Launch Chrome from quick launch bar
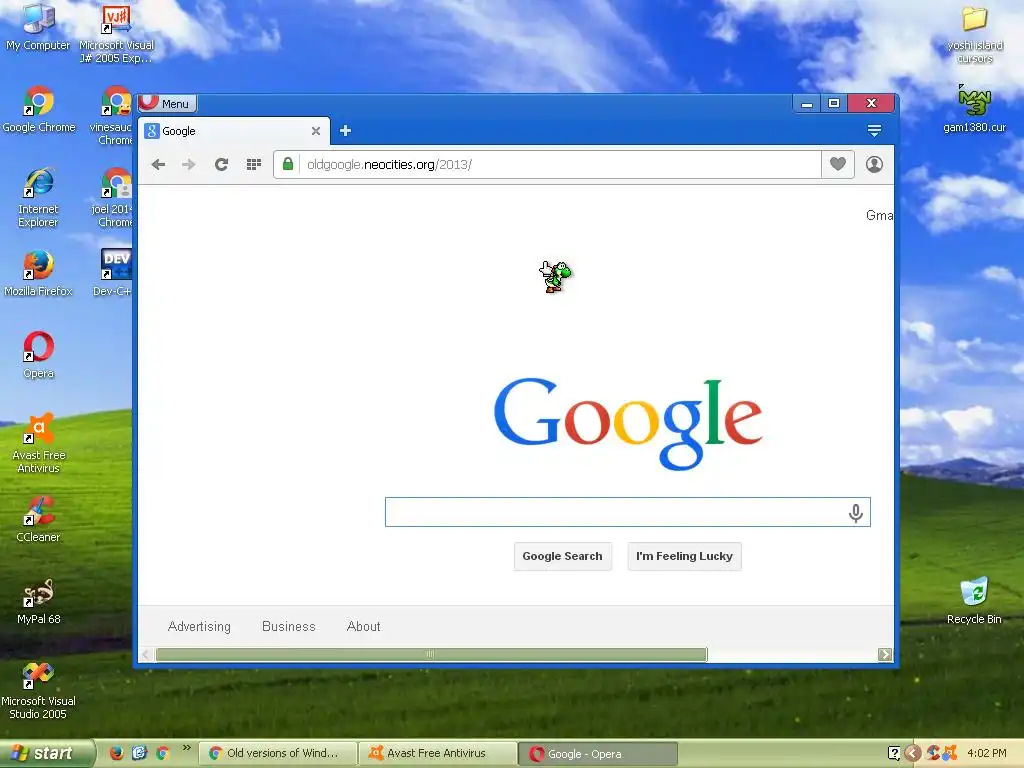Image resolution: width=1024 pixels, height=768 pixels. (x=163, y=753)
